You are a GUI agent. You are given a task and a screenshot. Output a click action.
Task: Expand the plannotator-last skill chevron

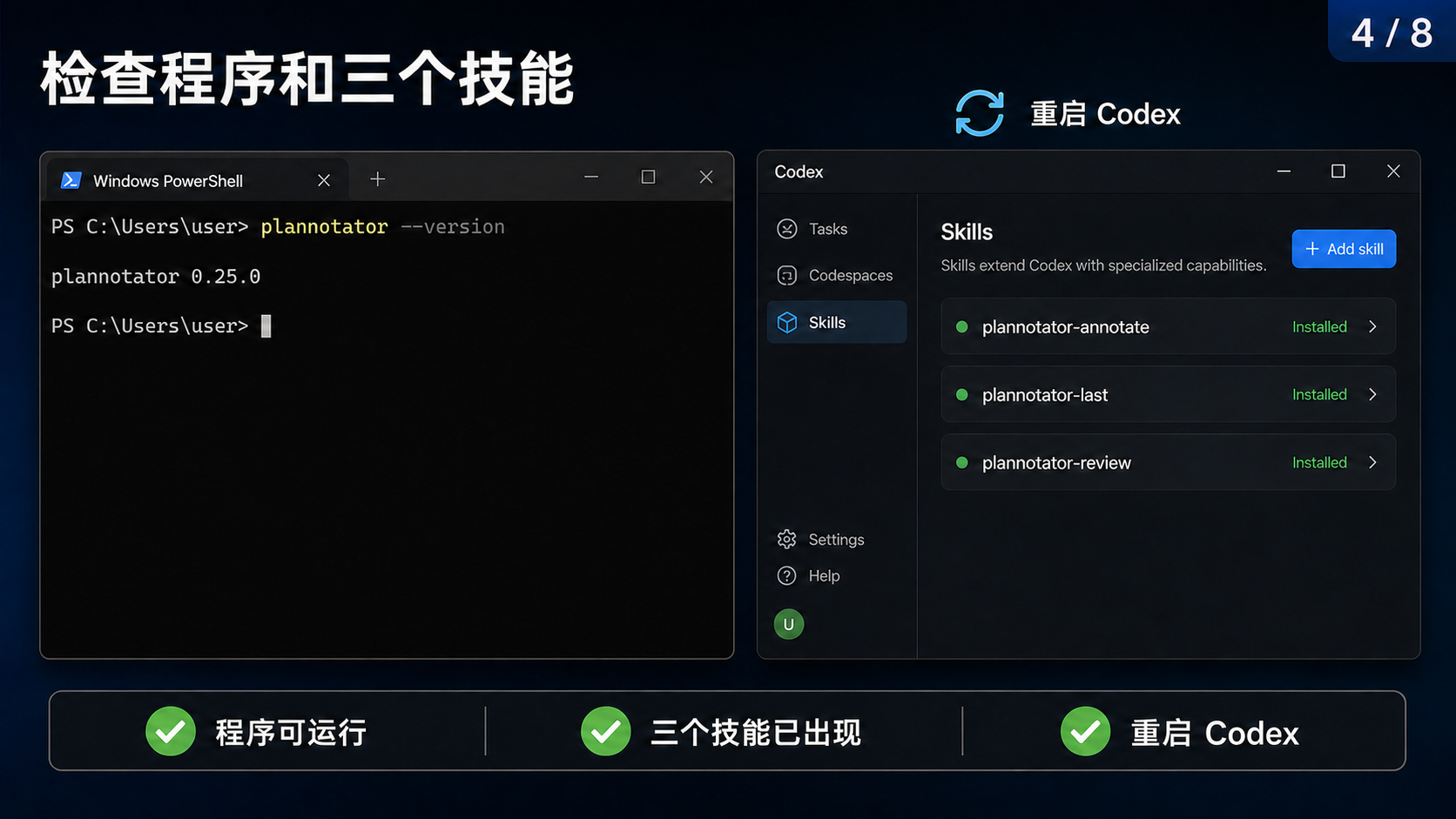point(1372,394)
